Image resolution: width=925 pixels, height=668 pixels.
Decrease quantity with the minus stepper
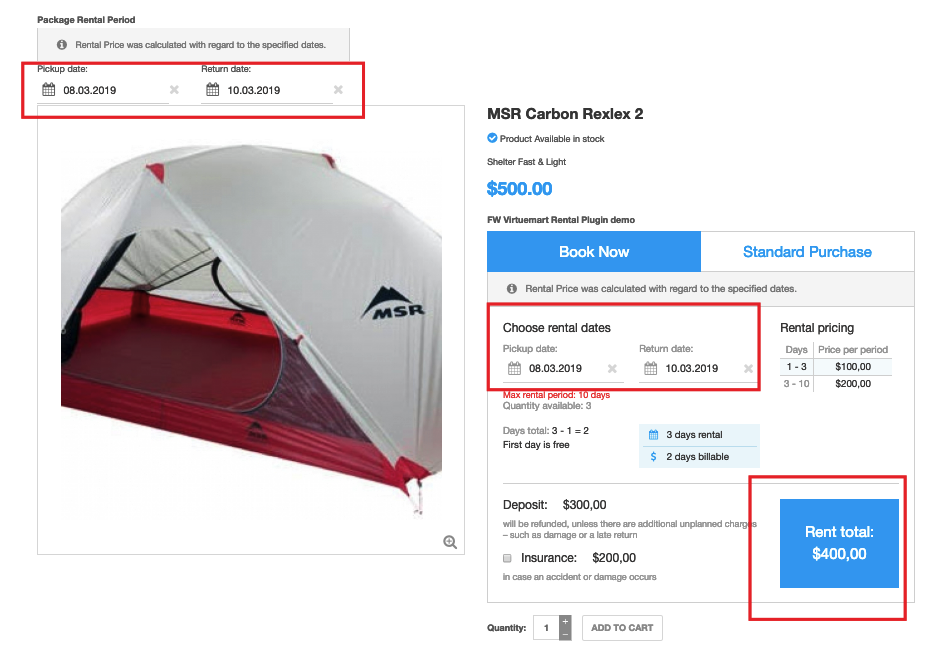pyautogui.click(x=565, y=634)
